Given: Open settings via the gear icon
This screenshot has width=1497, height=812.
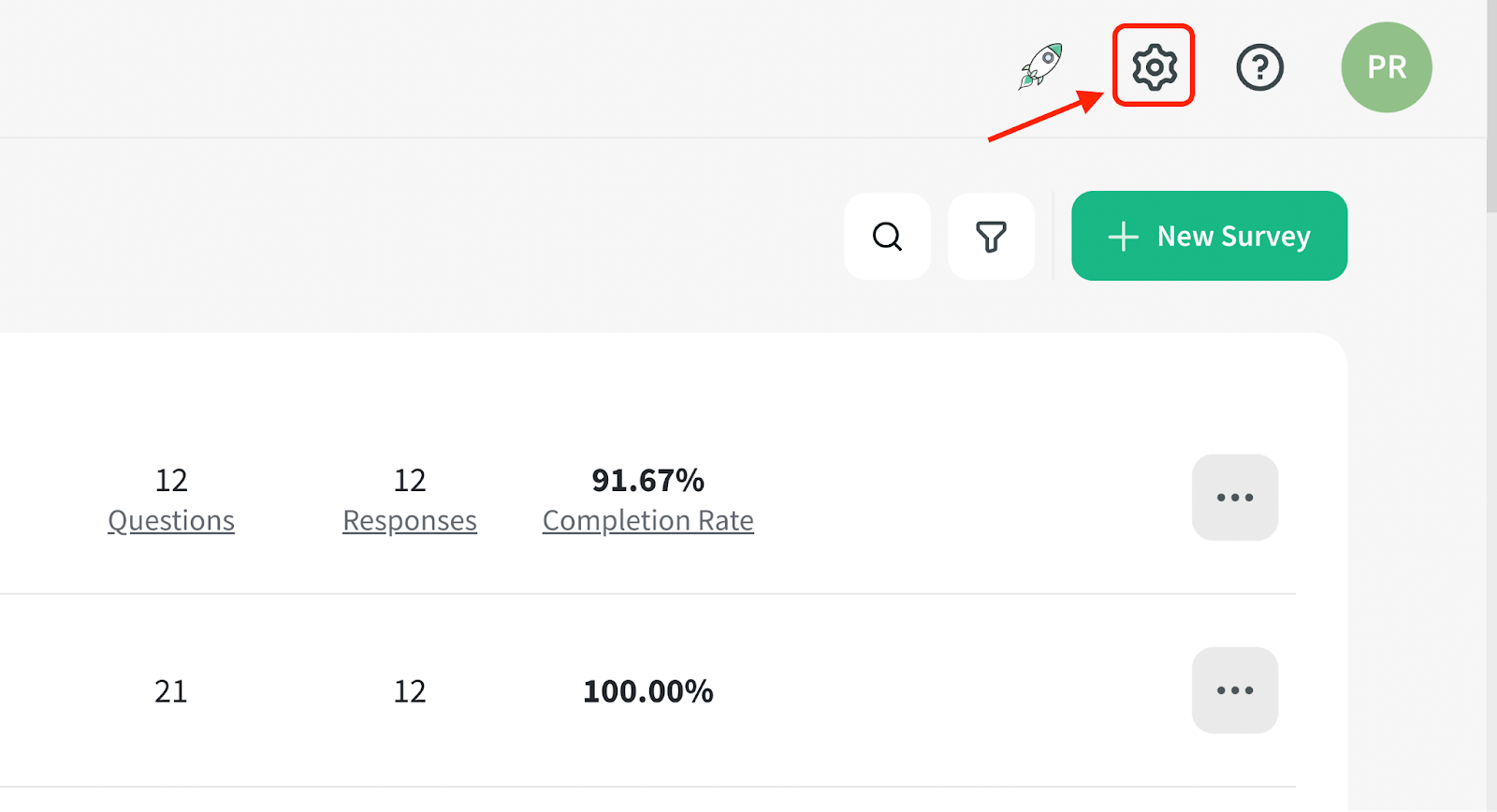Looking at the screenshot, I should tap(1154, 66).
